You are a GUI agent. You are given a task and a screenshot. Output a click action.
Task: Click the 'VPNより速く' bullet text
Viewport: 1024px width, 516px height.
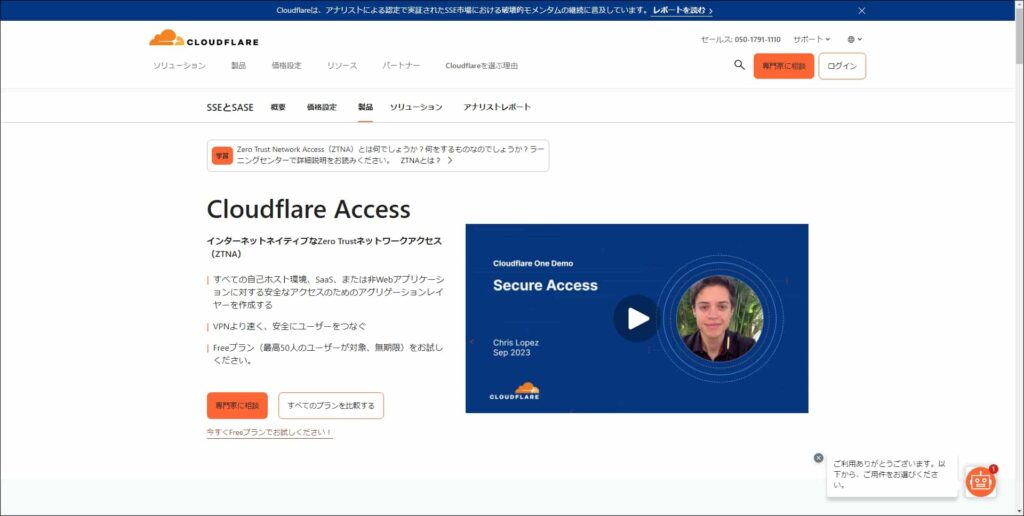click(289, 326)
